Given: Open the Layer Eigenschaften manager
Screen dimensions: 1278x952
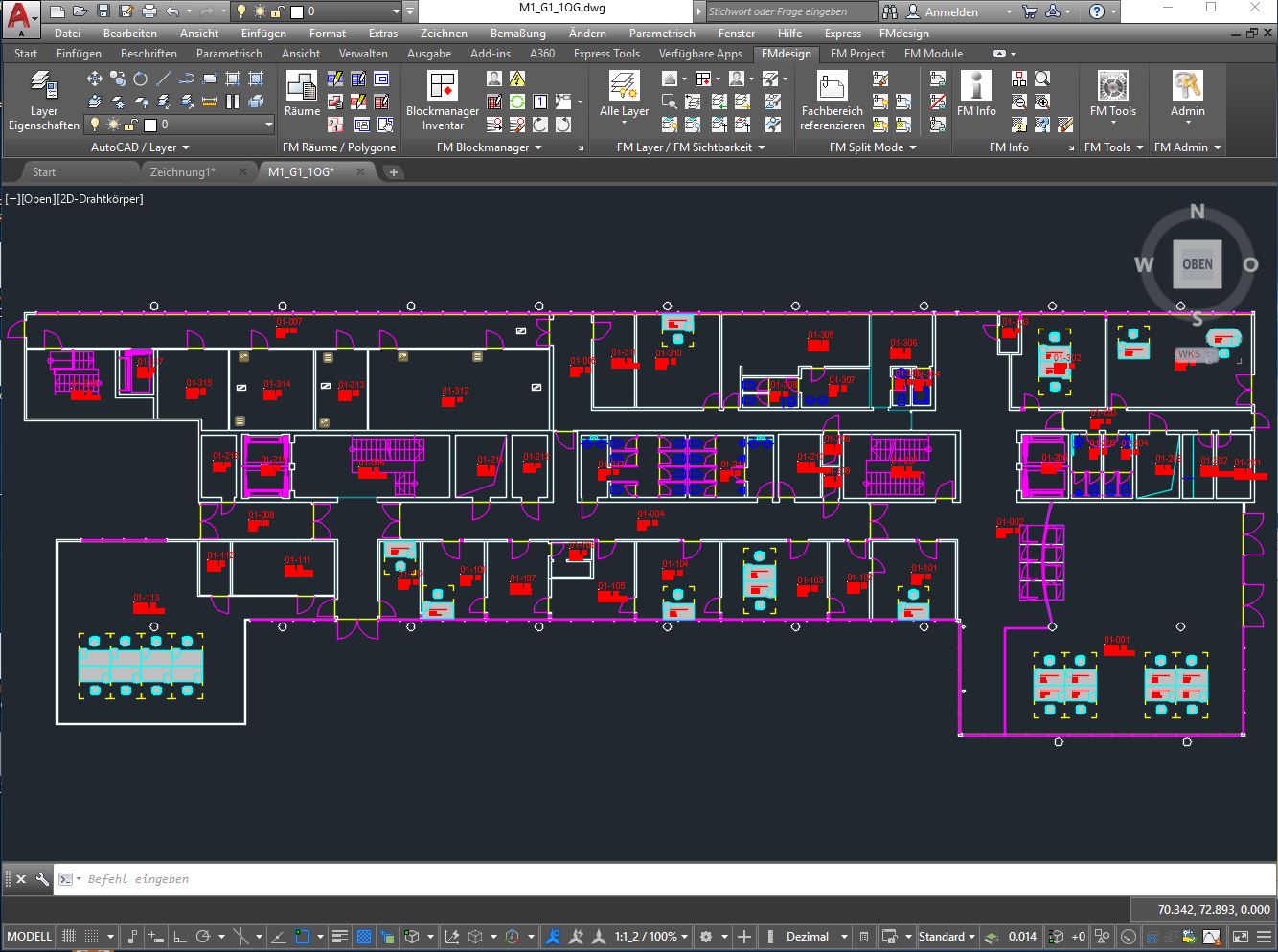Looking at the screenshot, I should click(43, 100).
